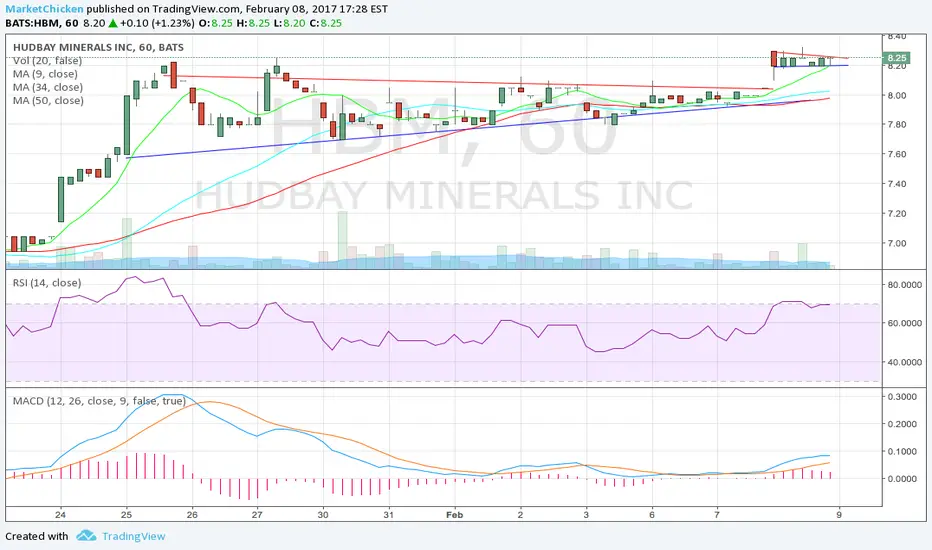Click the 24 date label on time axis
932x550 pixels.
pyautogui.click(x=60, y=515)
